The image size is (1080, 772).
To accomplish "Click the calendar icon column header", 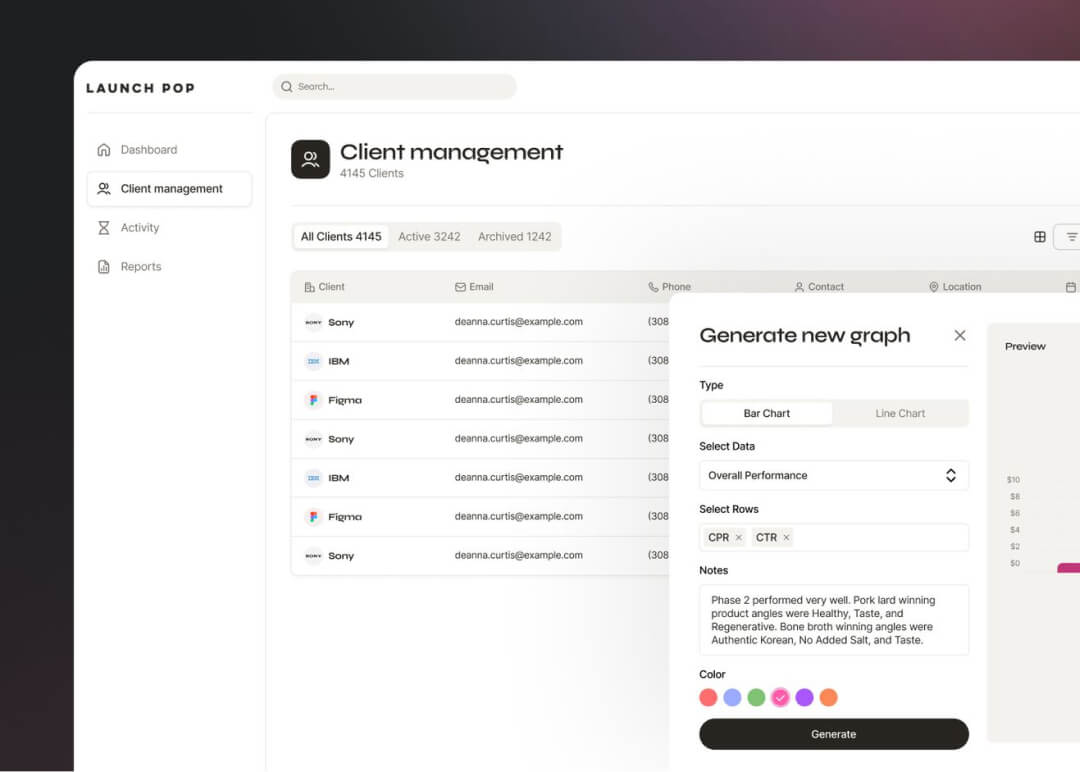I will pos(1070,287).
